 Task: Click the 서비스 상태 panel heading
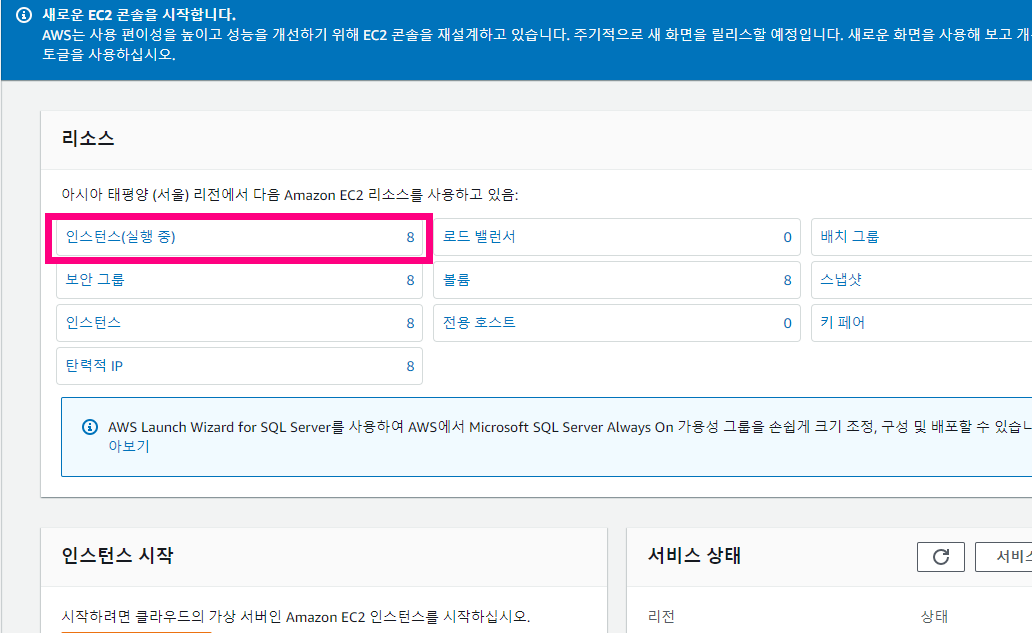click(694, 555)
